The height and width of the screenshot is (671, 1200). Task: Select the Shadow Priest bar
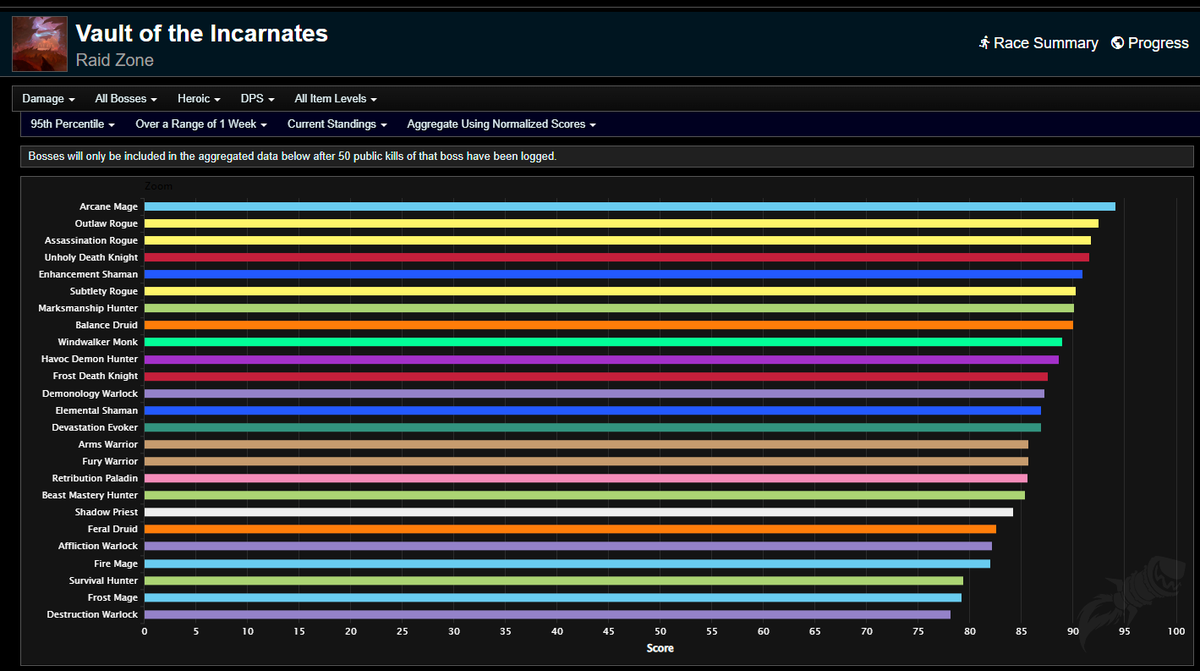click(578, 512)
